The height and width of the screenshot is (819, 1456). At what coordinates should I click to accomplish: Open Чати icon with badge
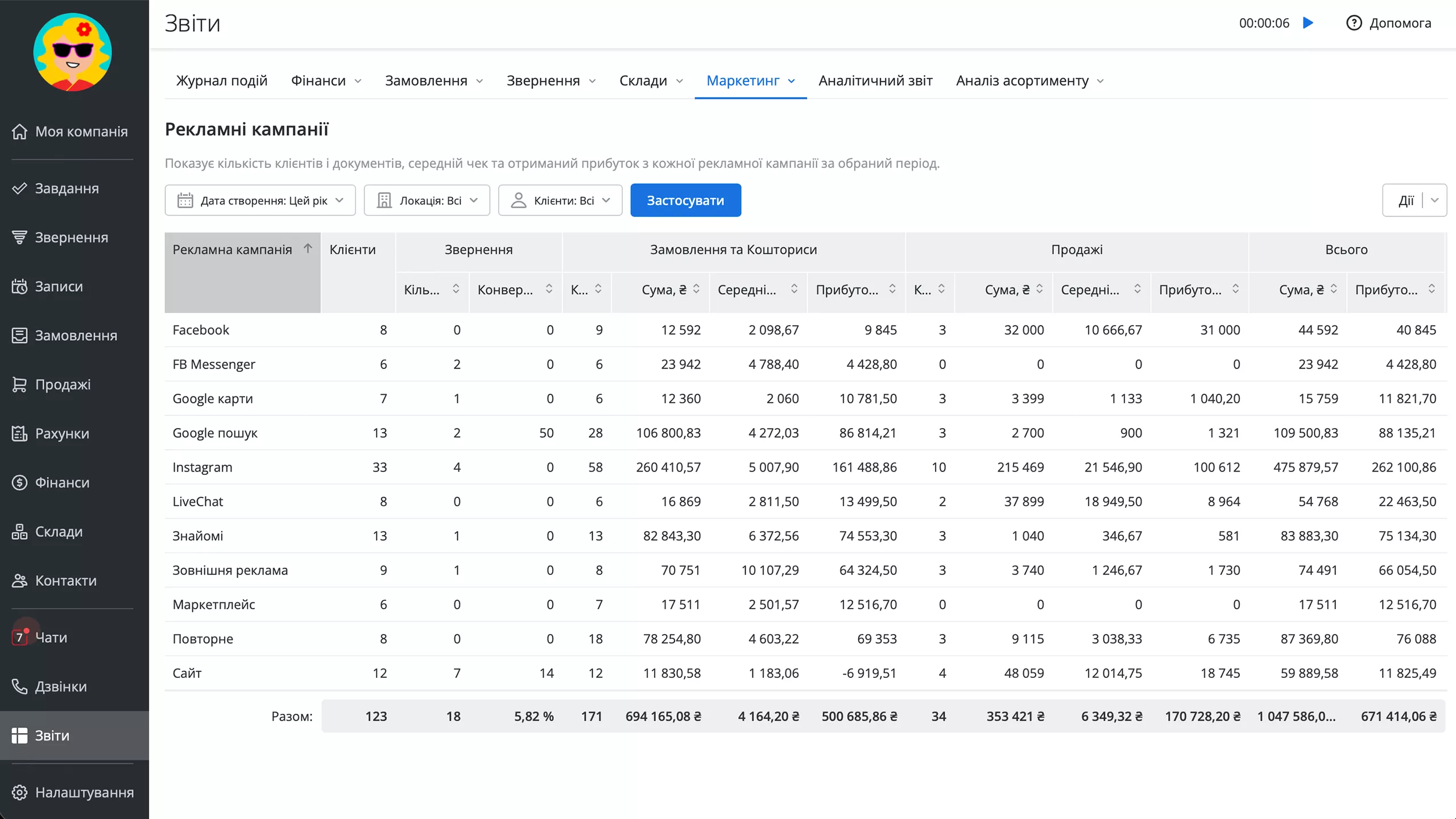tap(19, 637)
